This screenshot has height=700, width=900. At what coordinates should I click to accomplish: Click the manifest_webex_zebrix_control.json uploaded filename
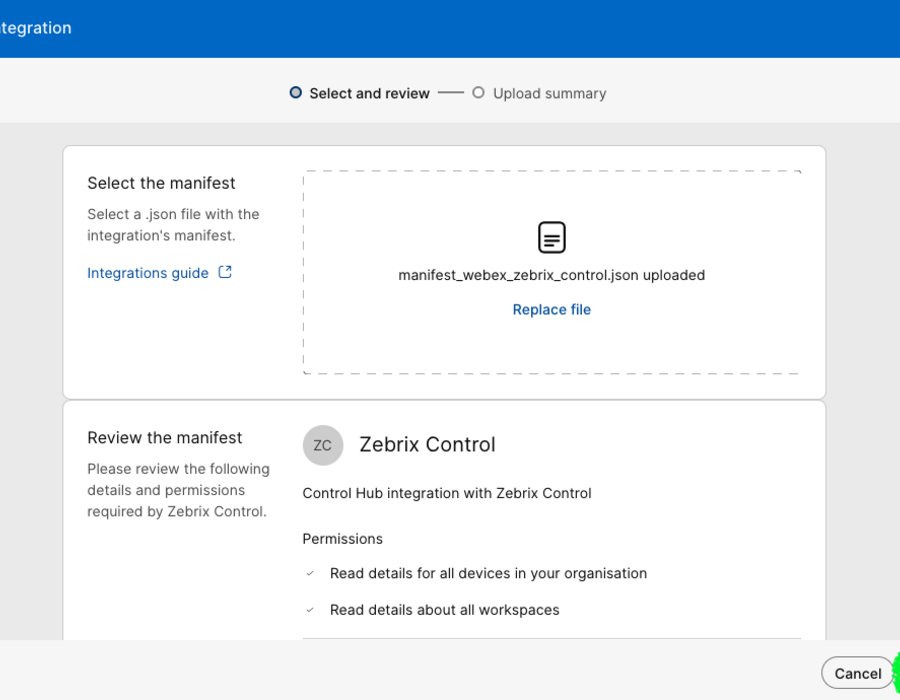tap(552, 275)
